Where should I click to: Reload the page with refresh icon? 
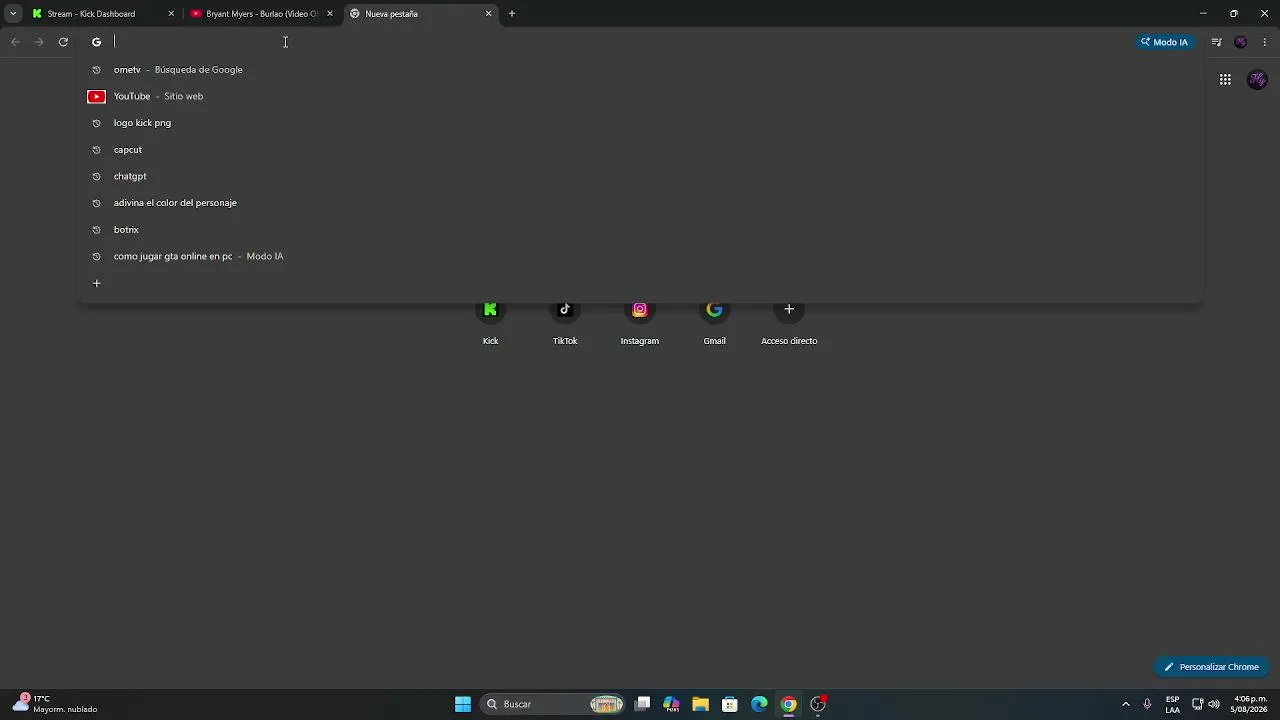(x=63, y=42)
